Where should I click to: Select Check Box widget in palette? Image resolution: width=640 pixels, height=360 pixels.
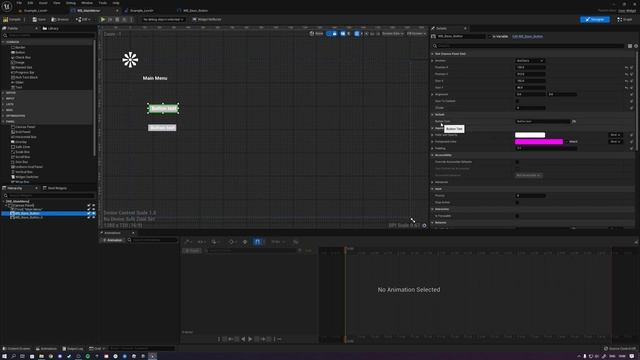pos(22,58)
